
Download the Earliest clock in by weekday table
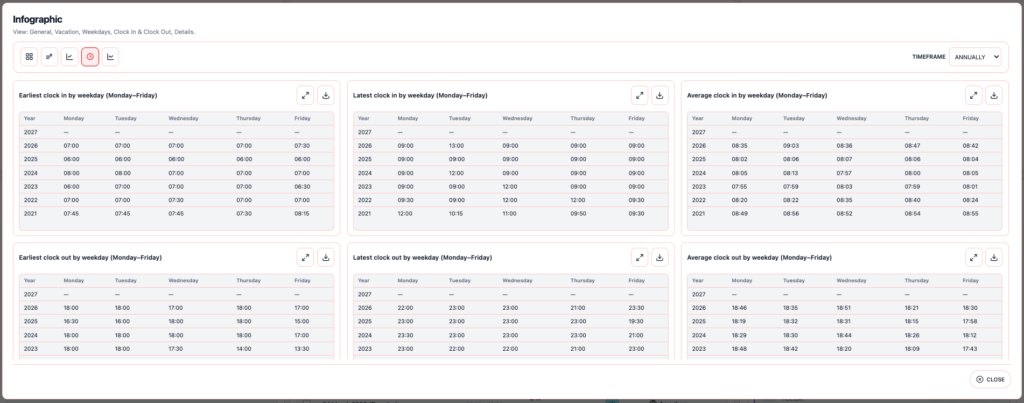coord(326,95)
